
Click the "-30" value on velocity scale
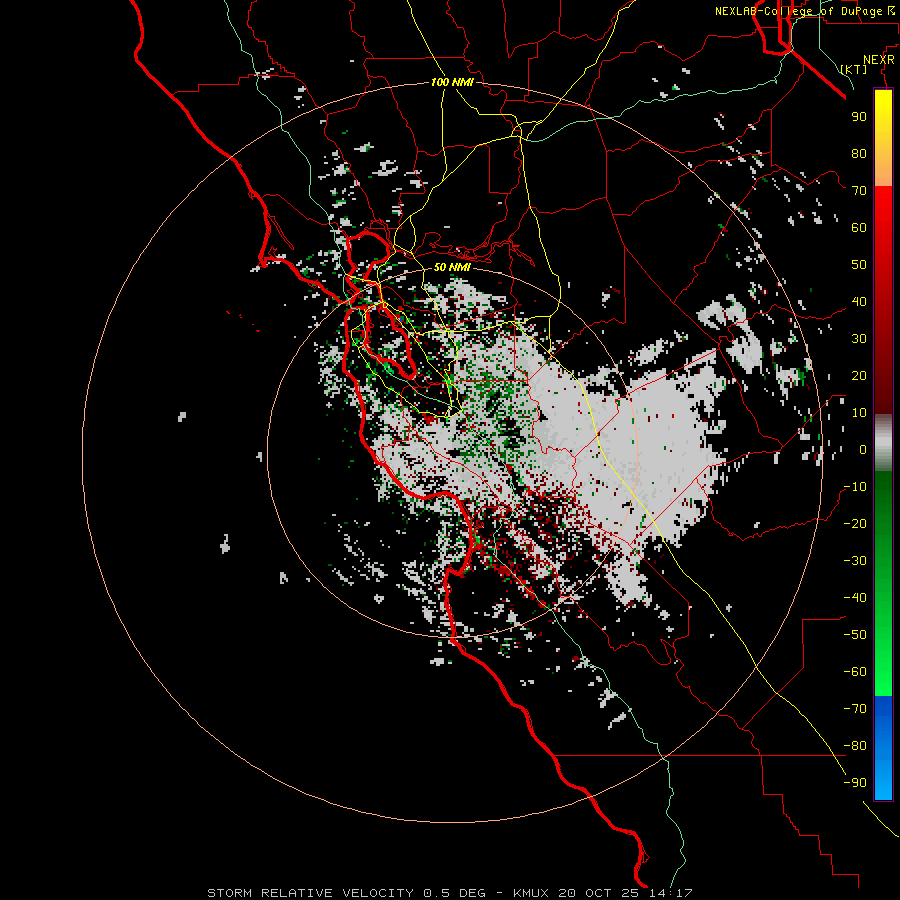[855, 561]
